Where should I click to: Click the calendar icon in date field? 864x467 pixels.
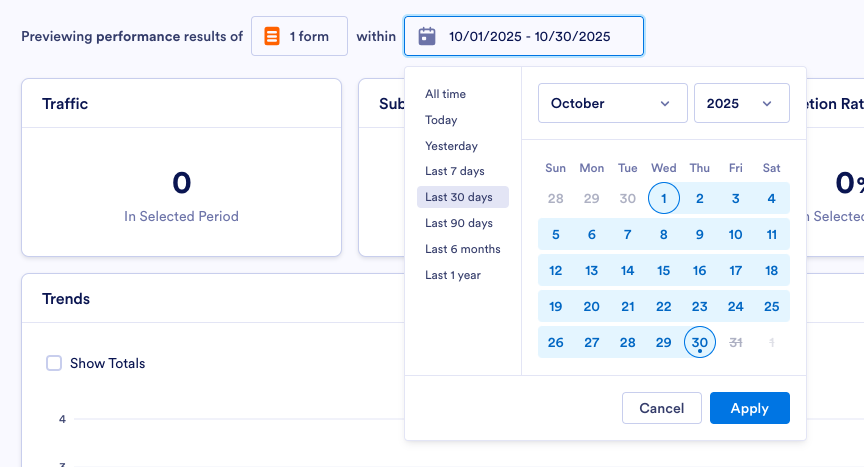point(427,36)
